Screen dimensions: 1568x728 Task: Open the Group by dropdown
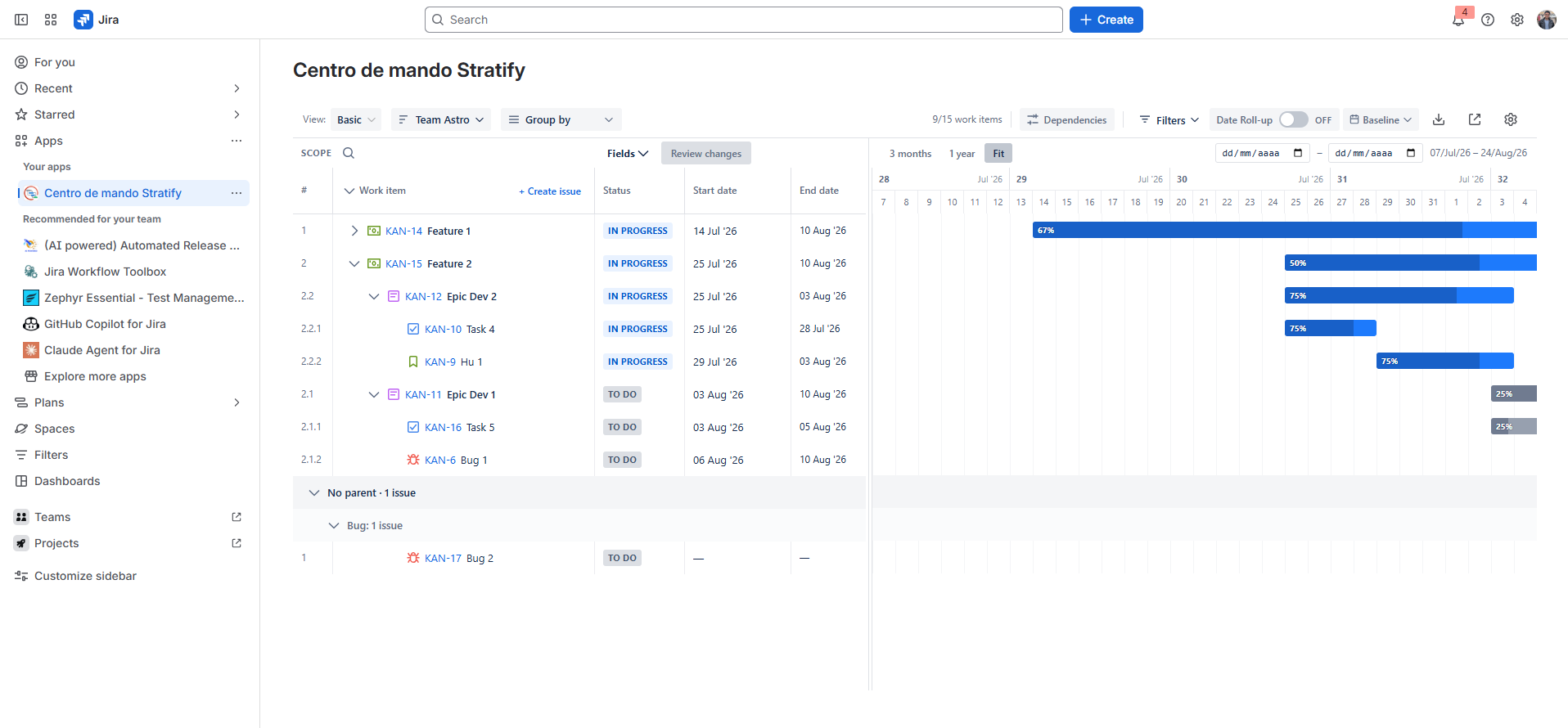pyautogui.click(x=561, y=119)
